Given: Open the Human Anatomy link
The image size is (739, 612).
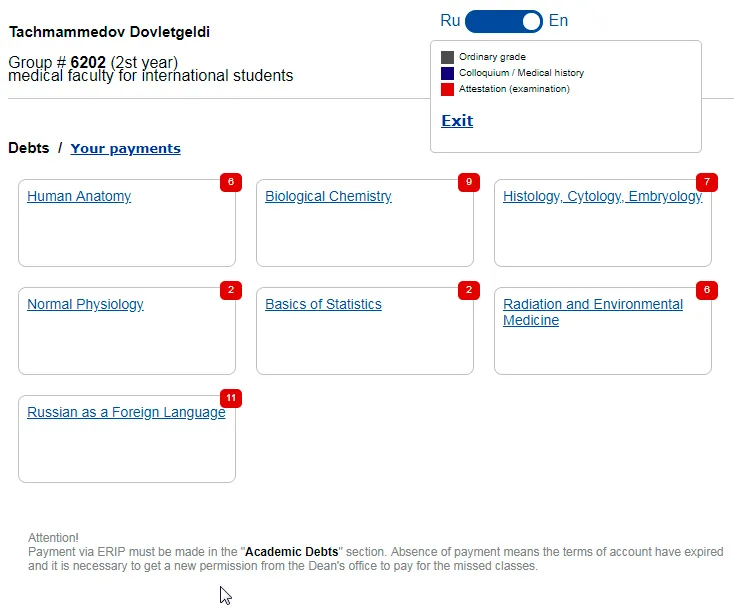Looking at the screenshot, I should pos(79,197).
